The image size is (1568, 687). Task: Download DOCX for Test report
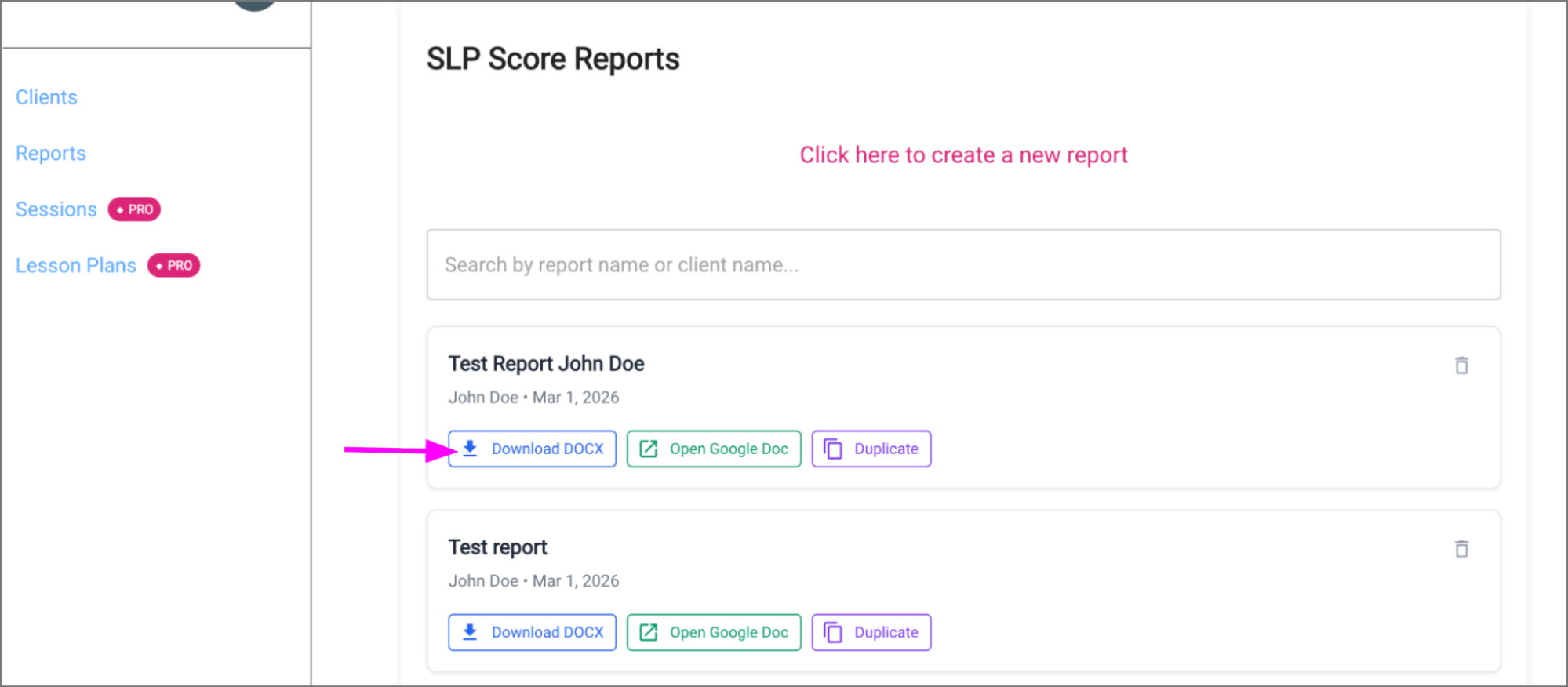click(x=532, y=631)
